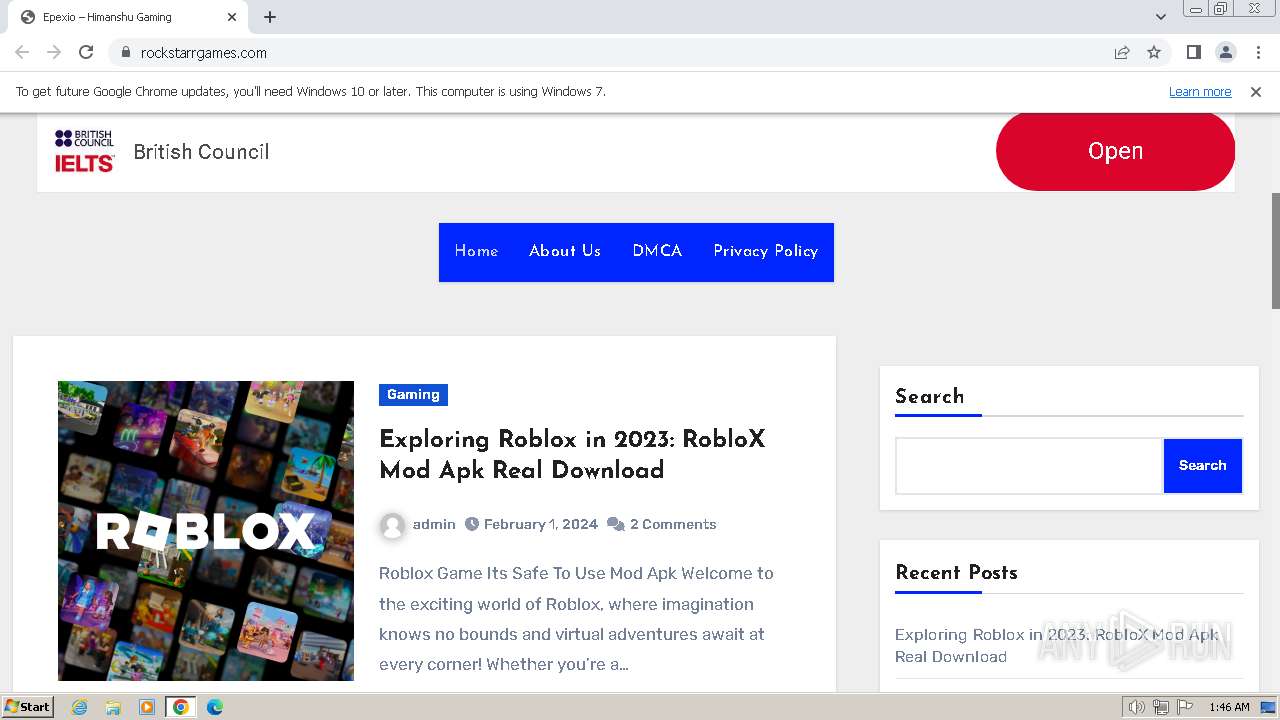Open the Roblox post thumbnail
This screenshot has height=720, width=1280.
[x=206, y=531]
